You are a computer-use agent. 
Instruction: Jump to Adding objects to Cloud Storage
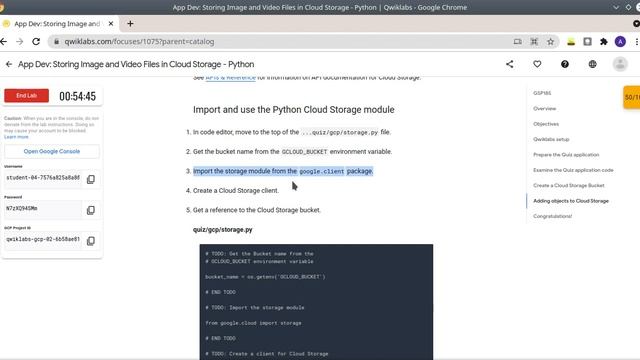coord(571,201)
